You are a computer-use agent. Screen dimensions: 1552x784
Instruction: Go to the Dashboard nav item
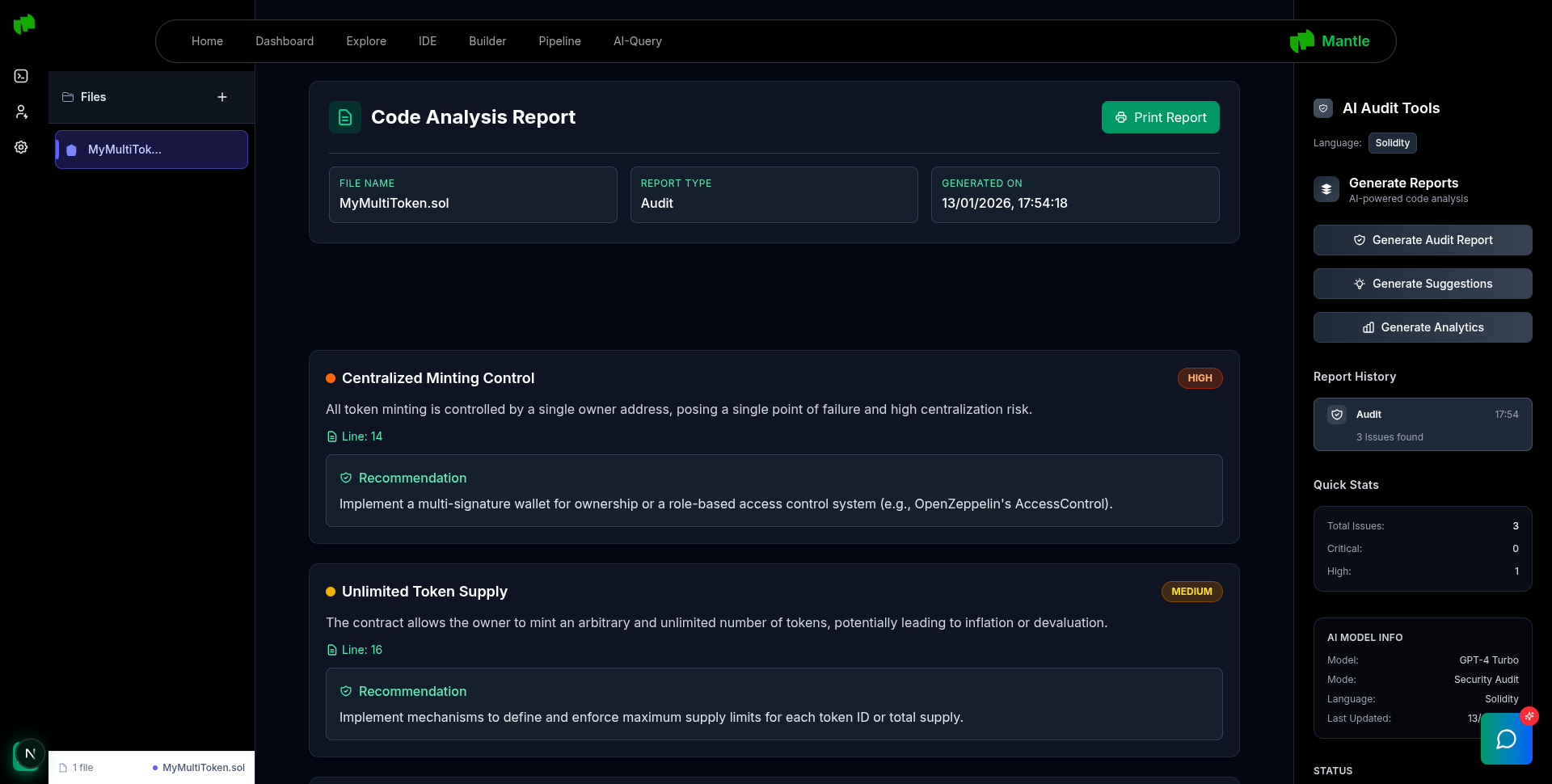click(x=285, y=41)
